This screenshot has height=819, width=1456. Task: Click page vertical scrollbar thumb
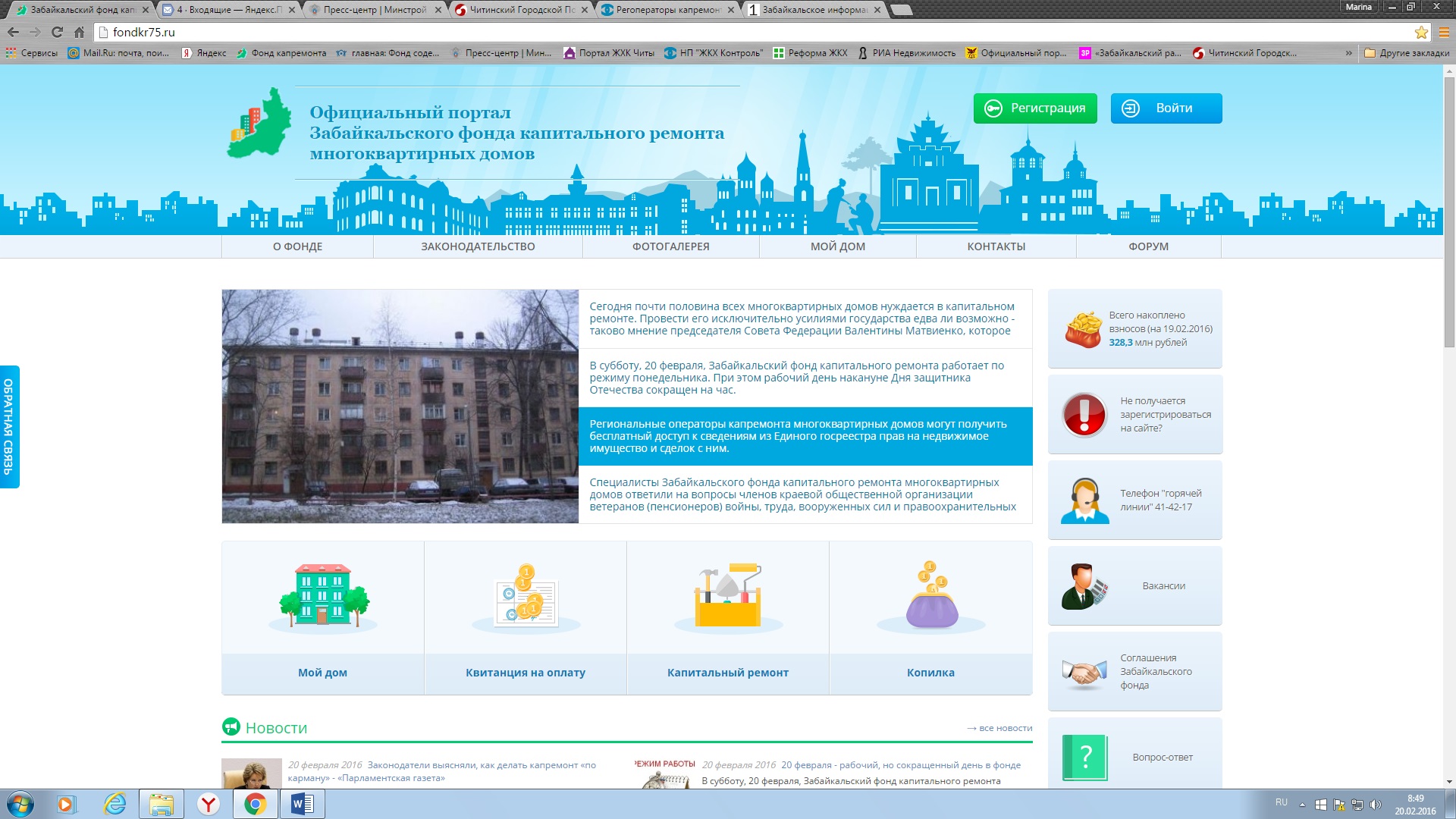pyautogui.click(x=1449, y=212)
